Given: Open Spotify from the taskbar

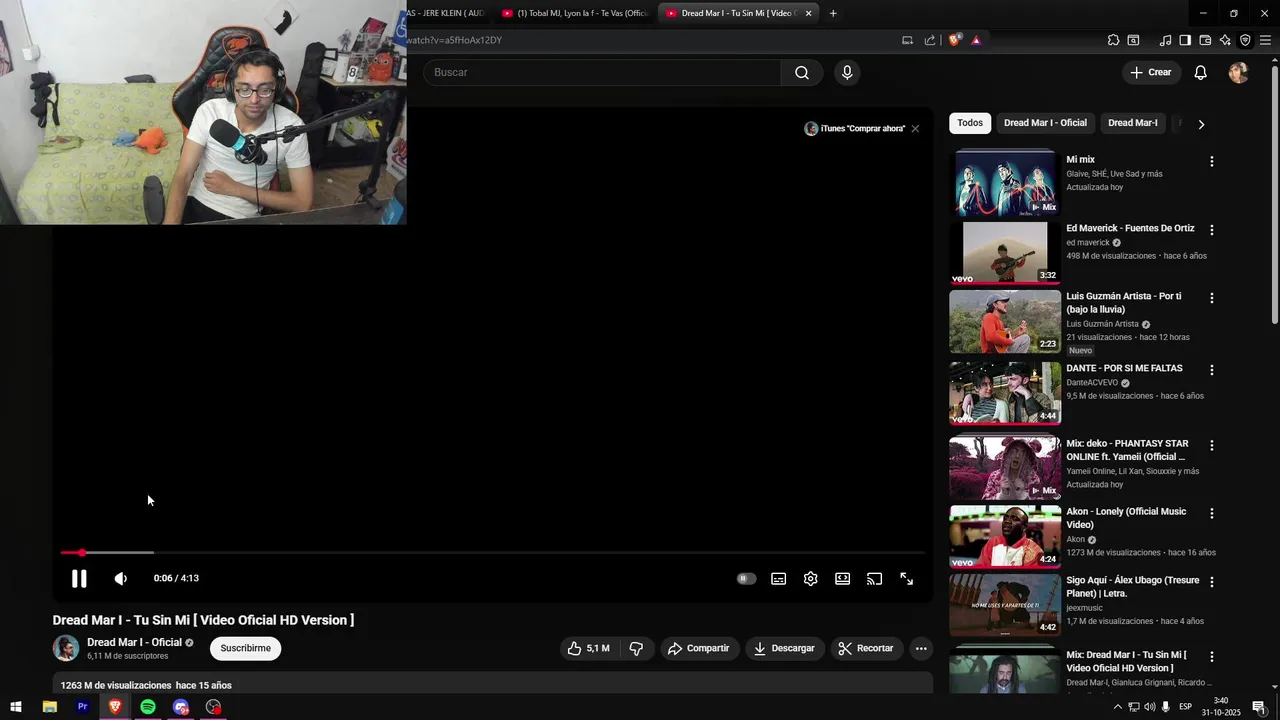Looking at the screenshot, I should pyautogui.click(x=148, y=707).
